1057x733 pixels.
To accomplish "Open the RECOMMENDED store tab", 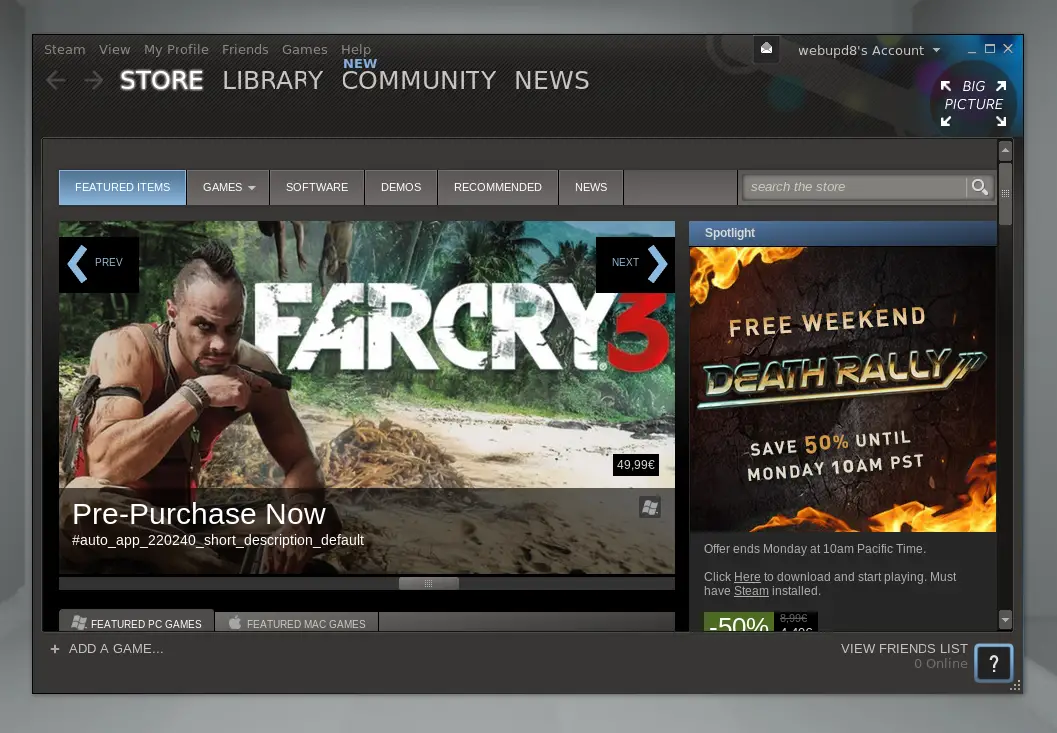I will coord(497,187).
